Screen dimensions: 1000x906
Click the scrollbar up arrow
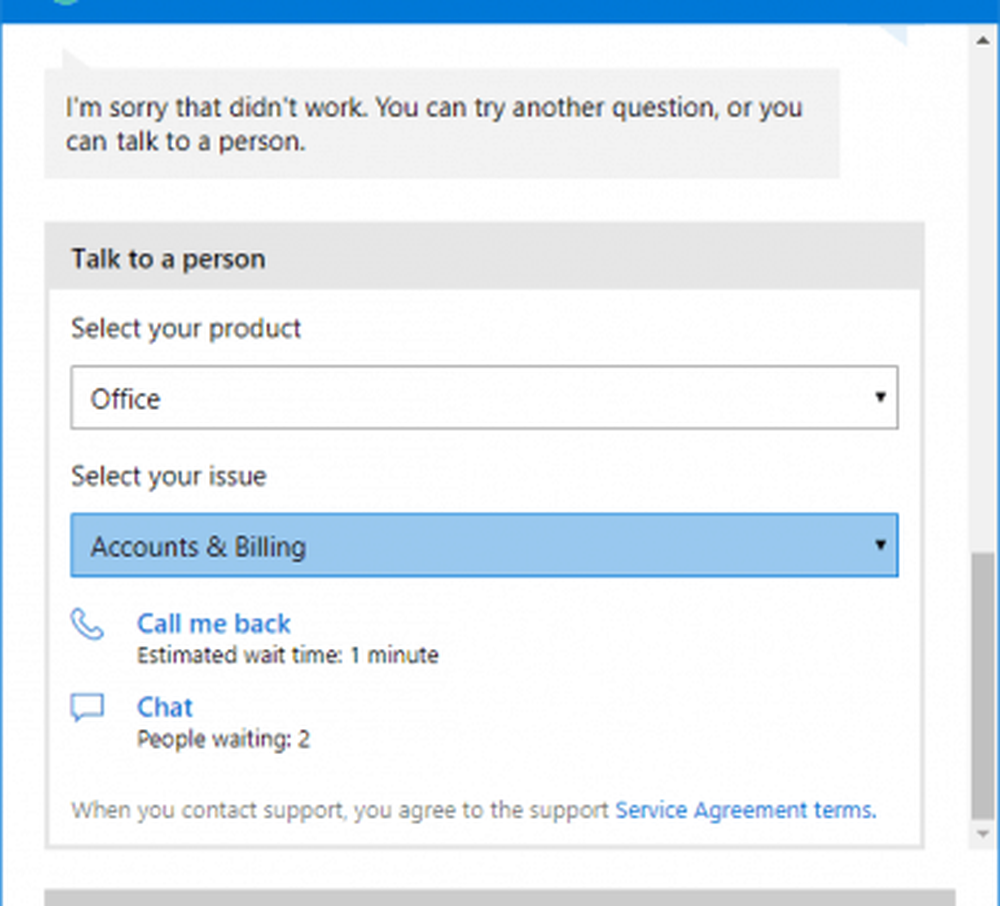click(x=983, y=39)
